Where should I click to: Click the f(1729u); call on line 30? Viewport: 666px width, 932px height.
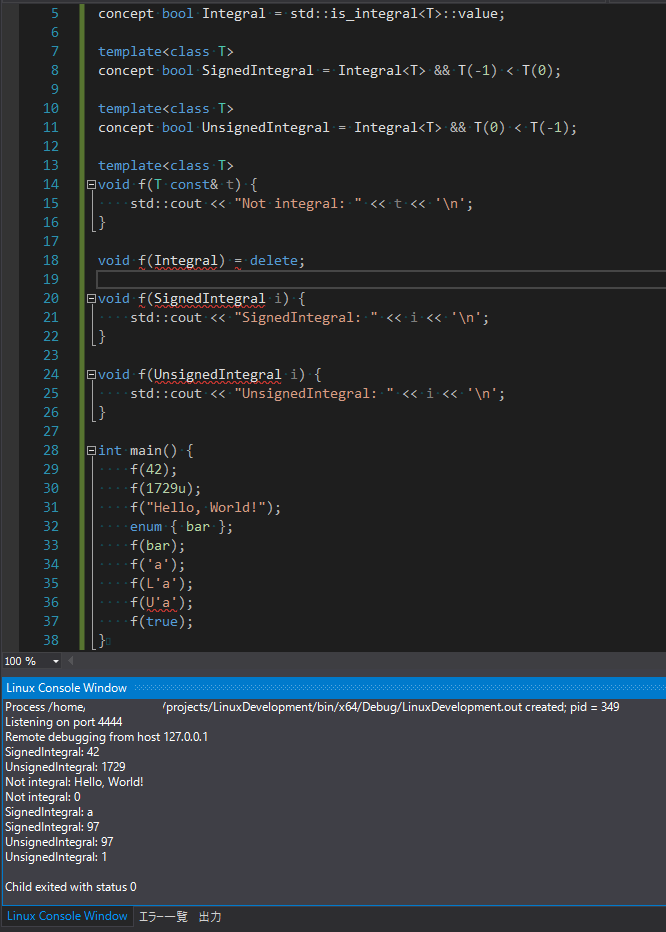(166, 489)
